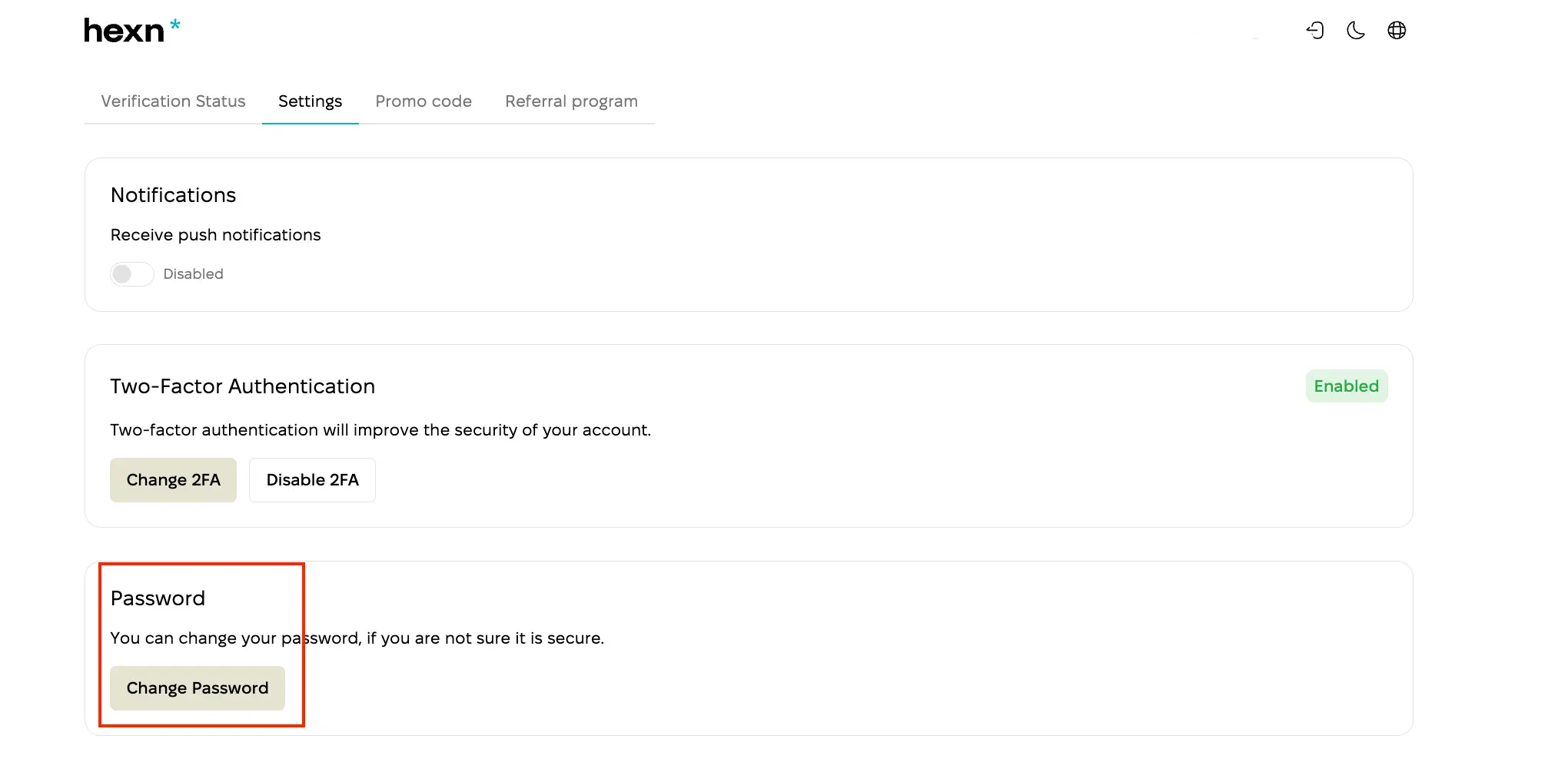
Task: Click the Disable 2FA button
Action: (312, 480)
